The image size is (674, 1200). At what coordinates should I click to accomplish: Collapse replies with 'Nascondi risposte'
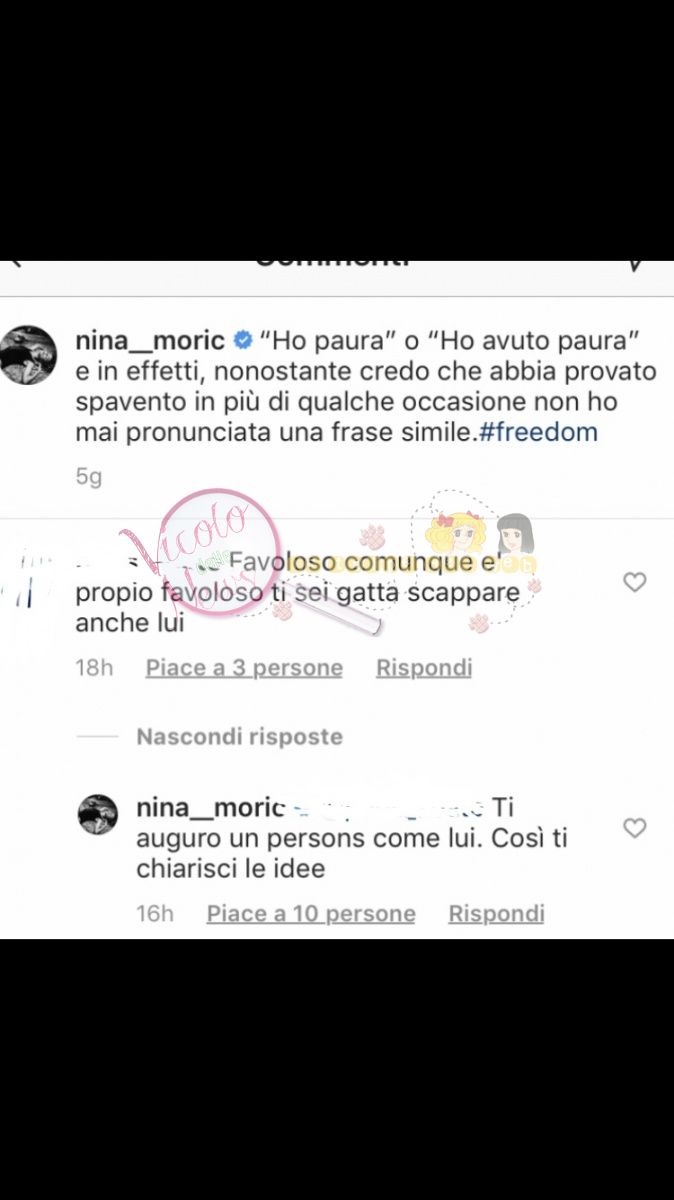click(239, 737)
